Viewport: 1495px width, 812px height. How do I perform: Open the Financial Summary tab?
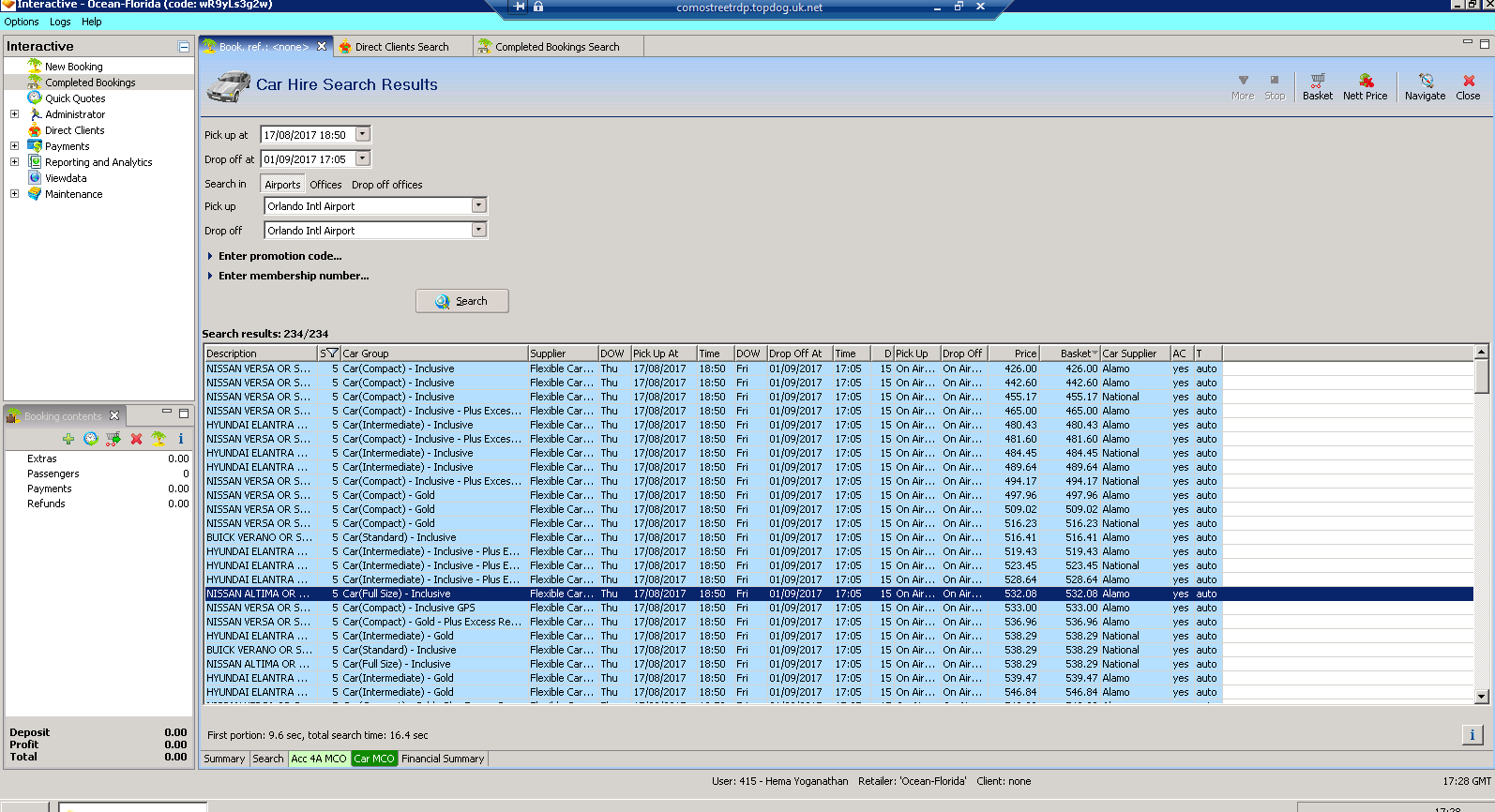(443, 759)
